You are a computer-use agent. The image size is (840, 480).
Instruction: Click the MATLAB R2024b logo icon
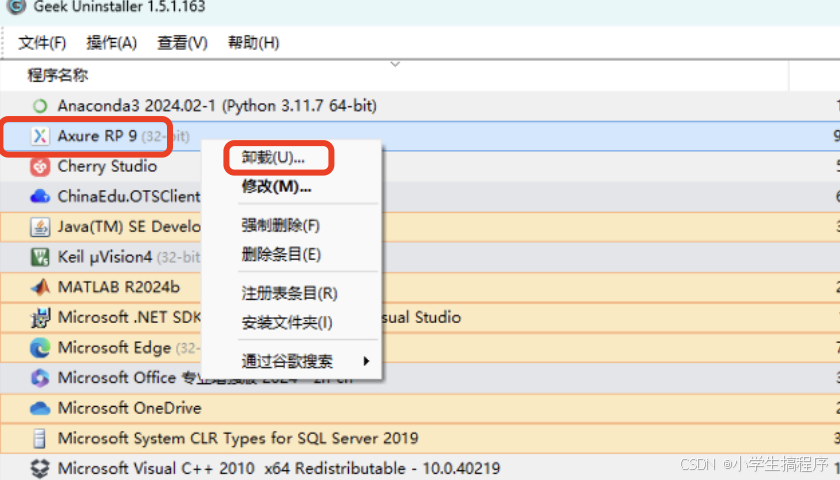point(40,287)
